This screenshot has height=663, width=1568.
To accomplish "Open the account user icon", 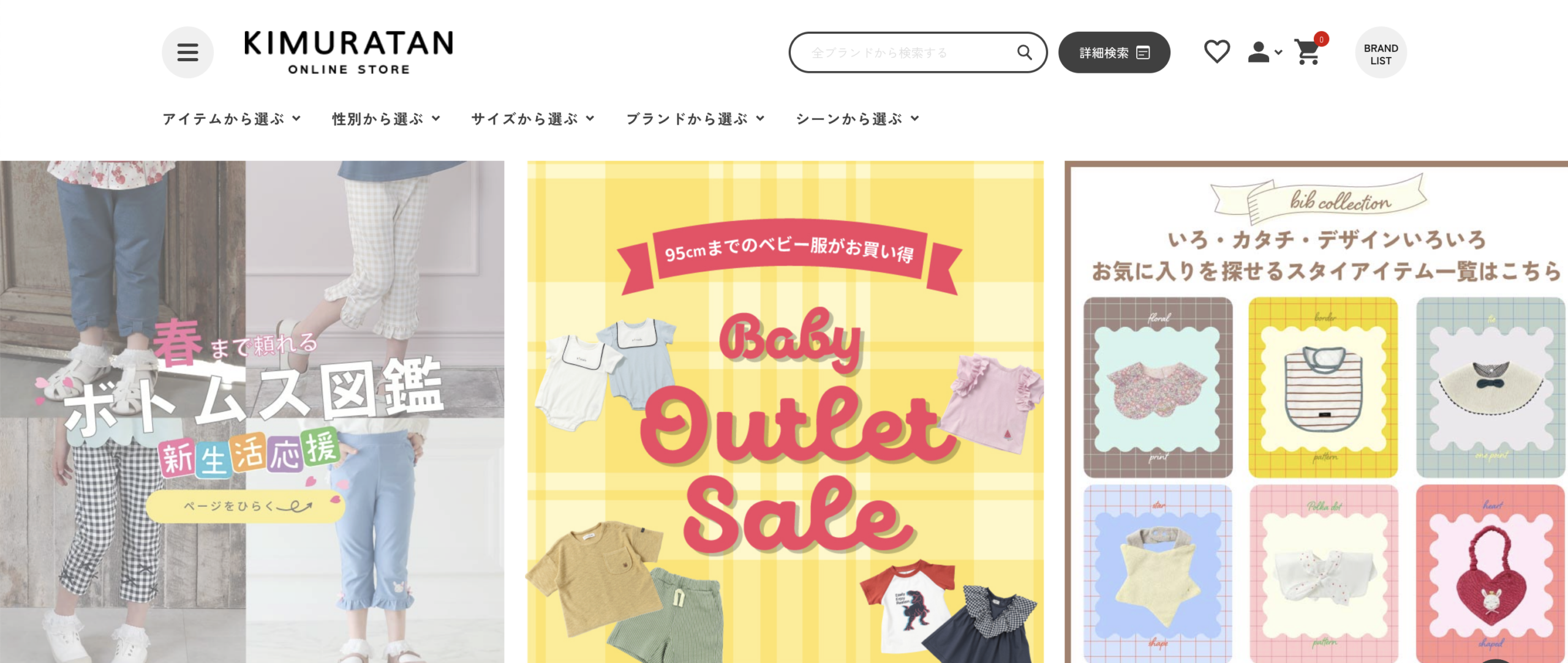I will (1259, 52).
